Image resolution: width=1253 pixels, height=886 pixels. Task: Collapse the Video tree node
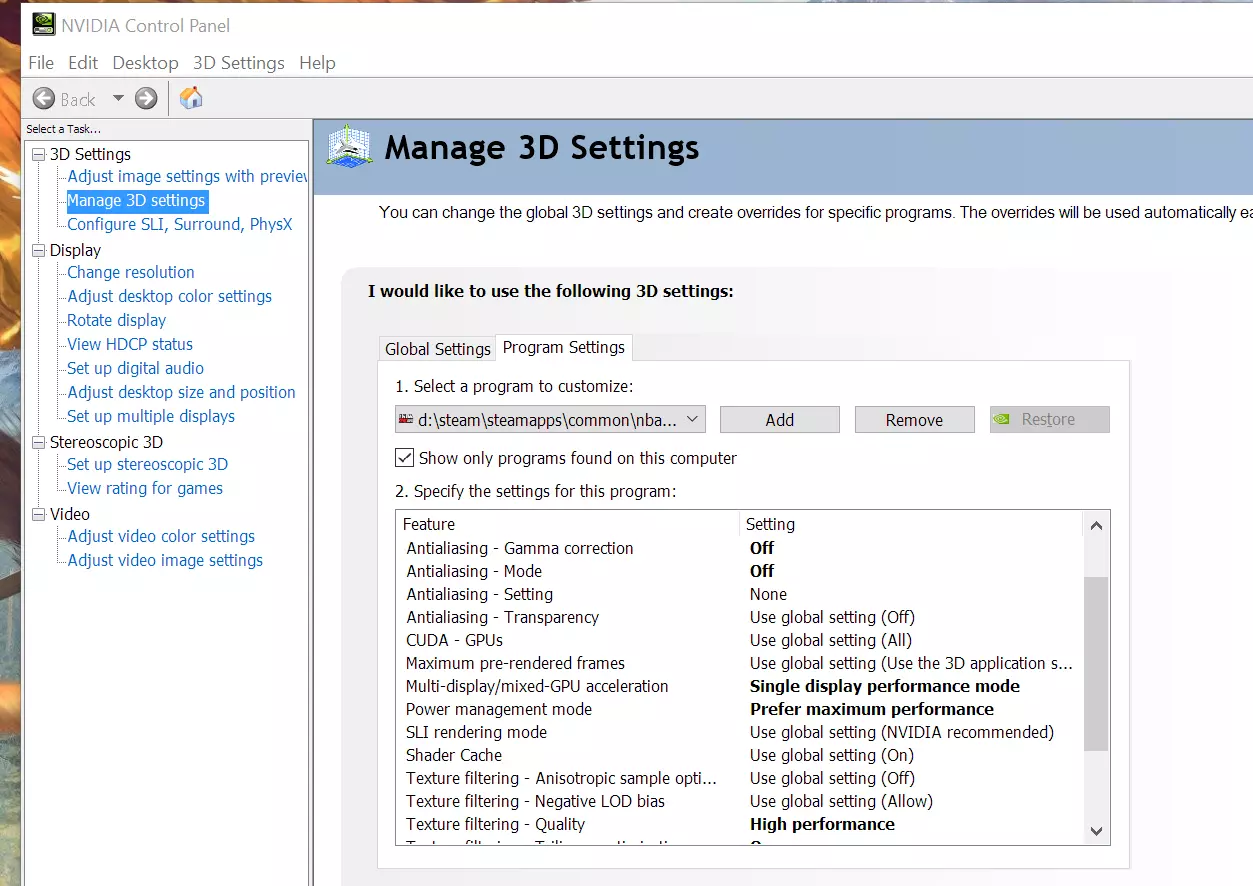[38, 514]
